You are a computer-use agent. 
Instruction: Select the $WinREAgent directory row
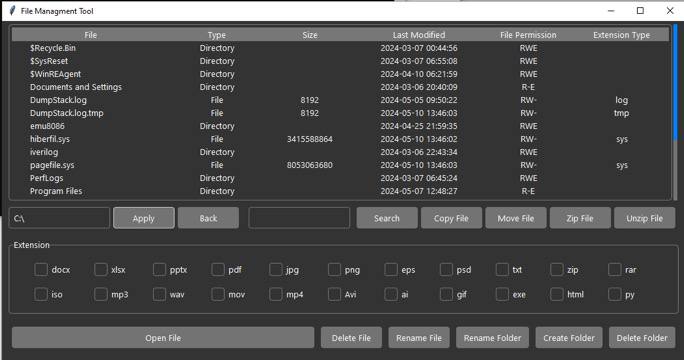340,74
